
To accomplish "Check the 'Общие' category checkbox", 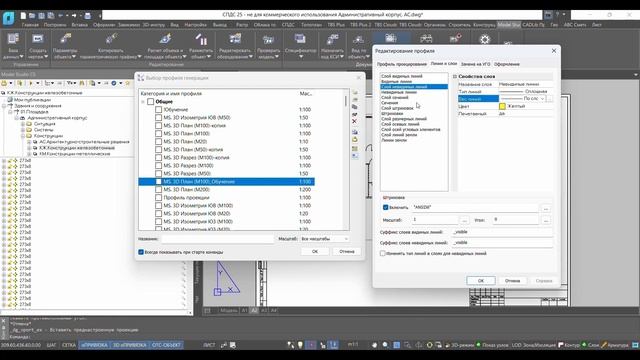I will [x=151, y=102].
